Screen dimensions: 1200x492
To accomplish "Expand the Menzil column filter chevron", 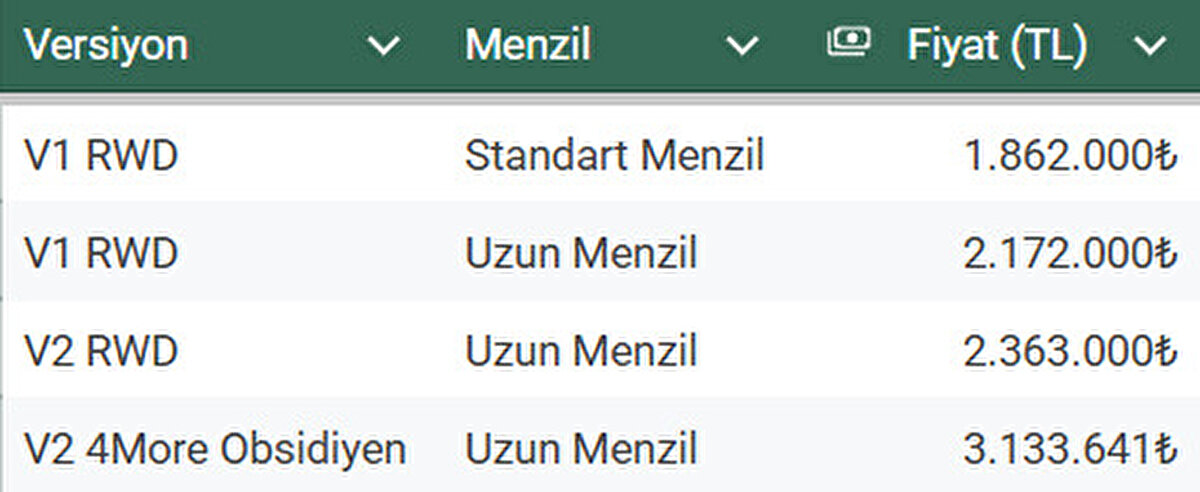I will 741,46.
